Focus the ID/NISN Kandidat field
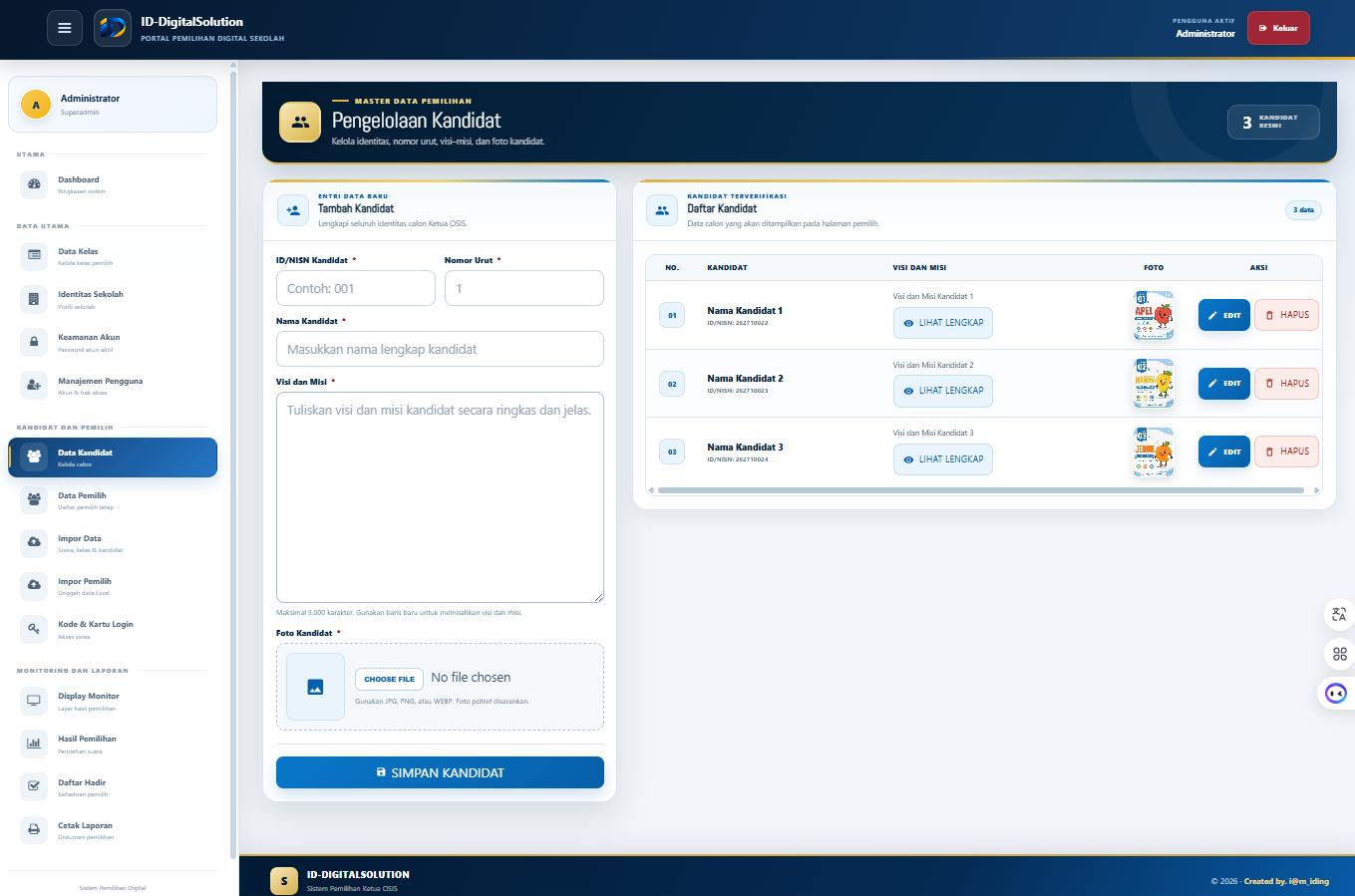 point(356,288)
